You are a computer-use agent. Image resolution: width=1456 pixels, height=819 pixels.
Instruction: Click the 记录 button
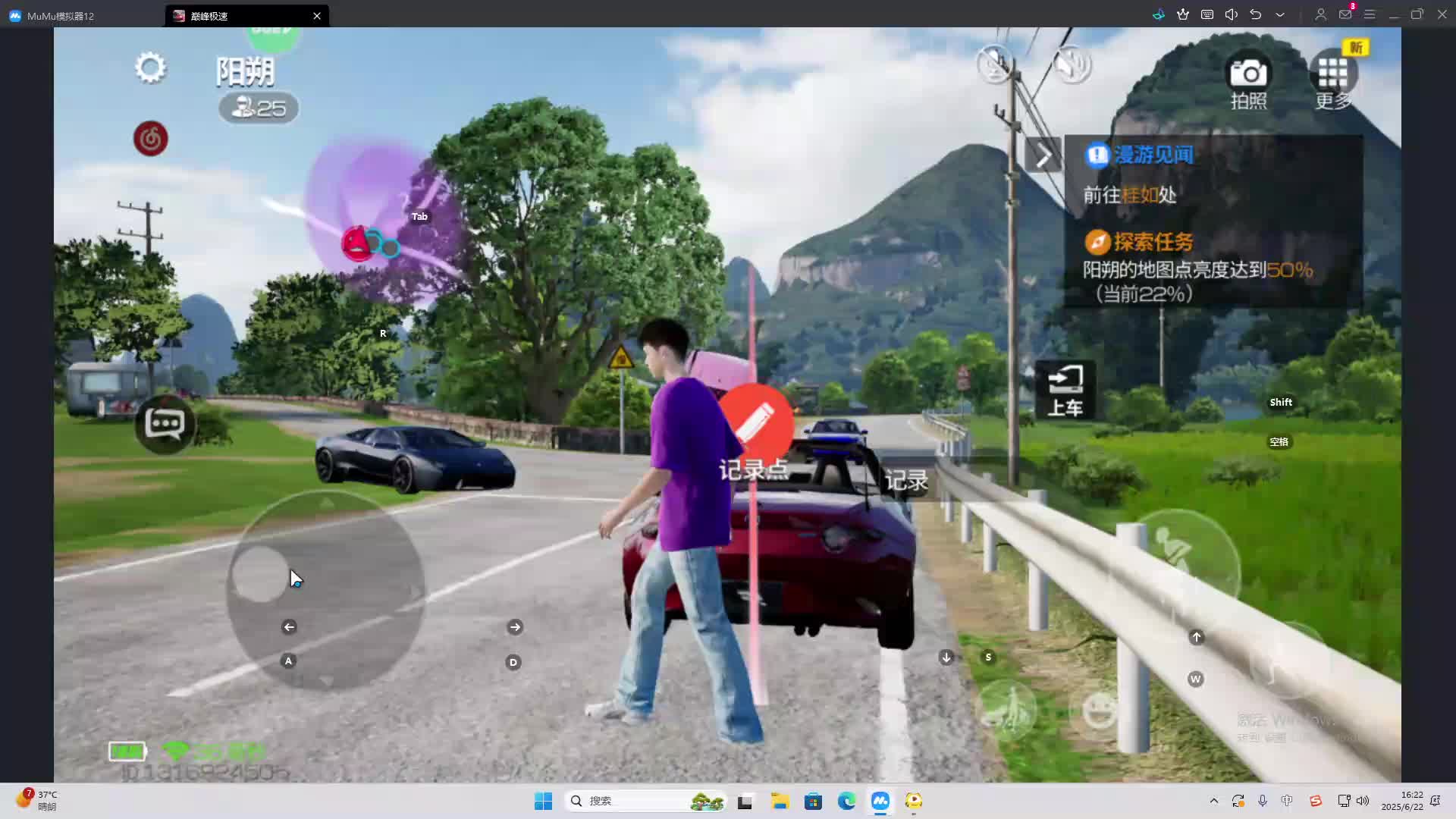906,481
